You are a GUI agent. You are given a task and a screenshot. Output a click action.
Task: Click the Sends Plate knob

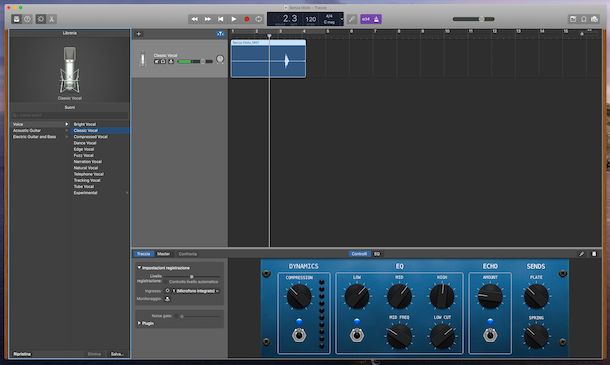pos(536,296)
